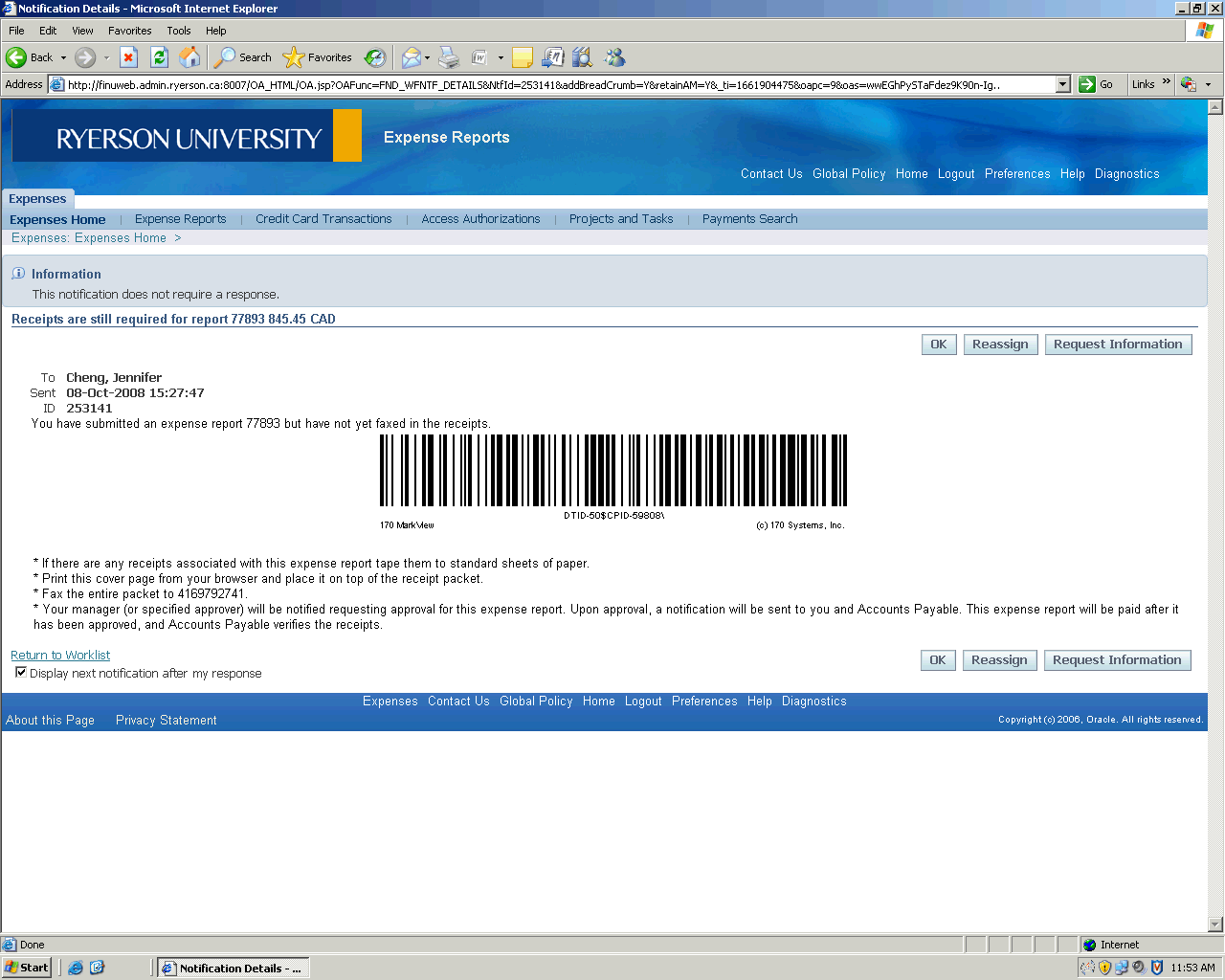The width and height of the screenshot is (1225, 980).
Task: Switch to Credit Card Transactions tab
Action: (x=323, y=219)
